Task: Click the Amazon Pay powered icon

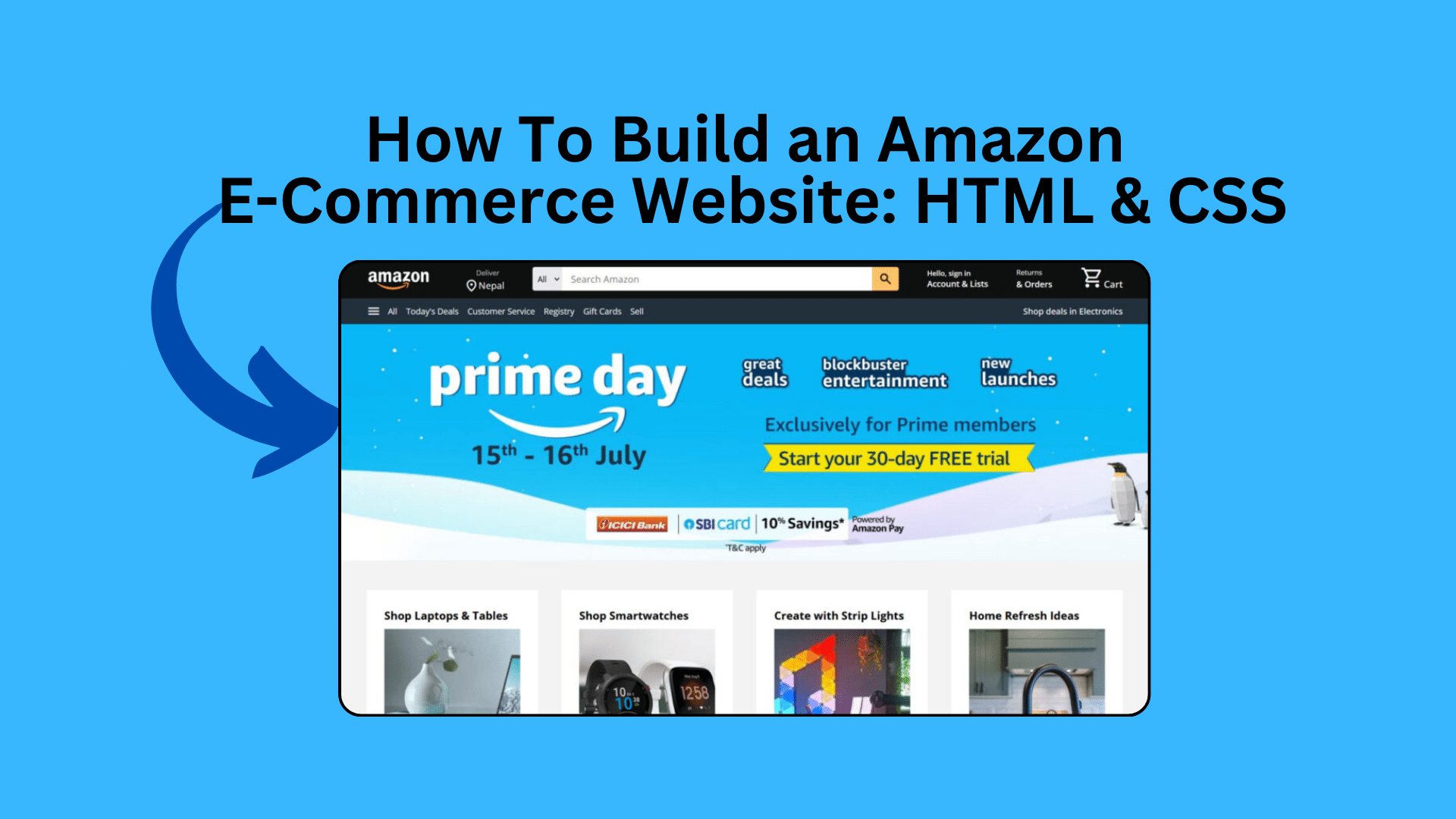Action: (x=877, y=521)
